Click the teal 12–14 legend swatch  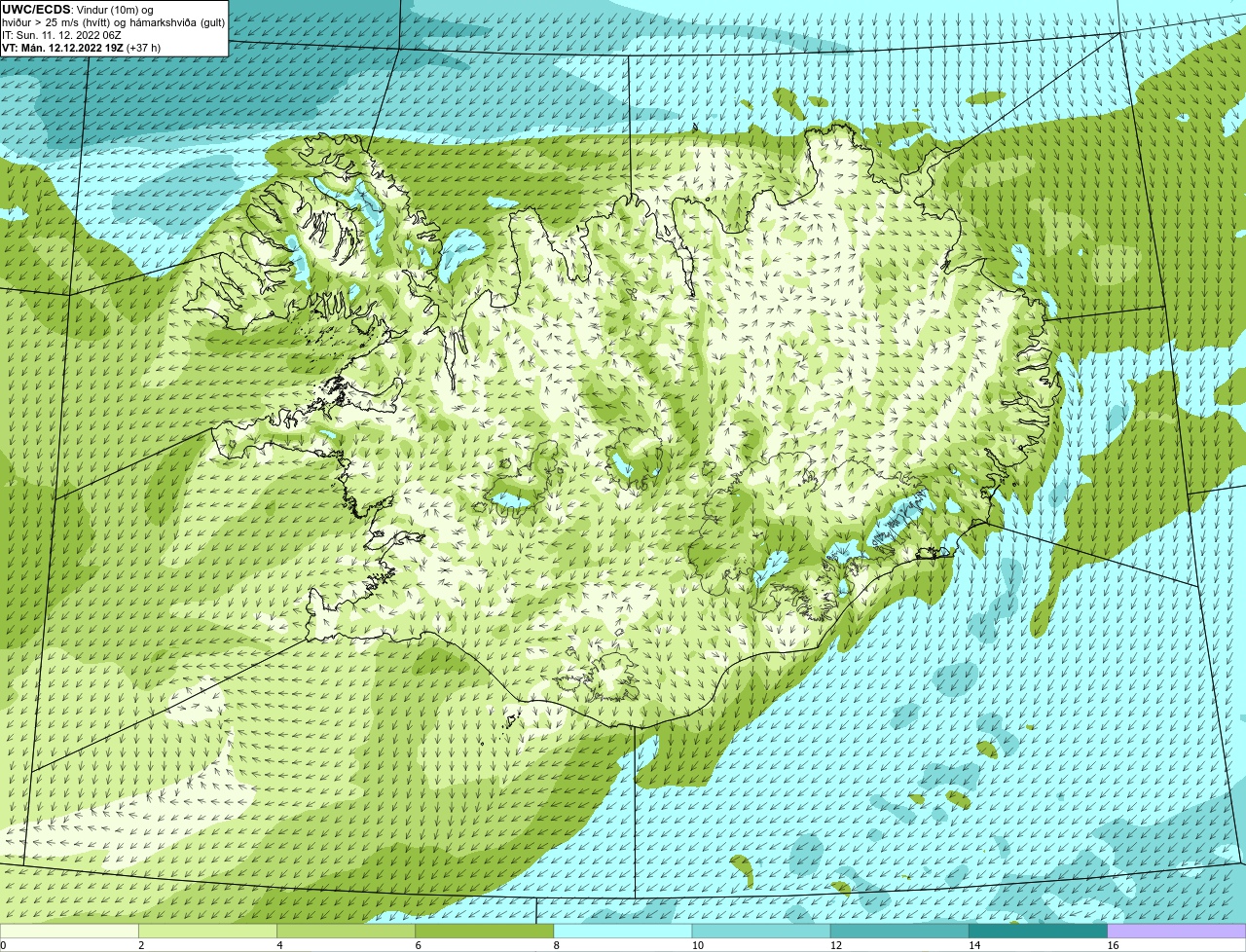pos(899,931)
